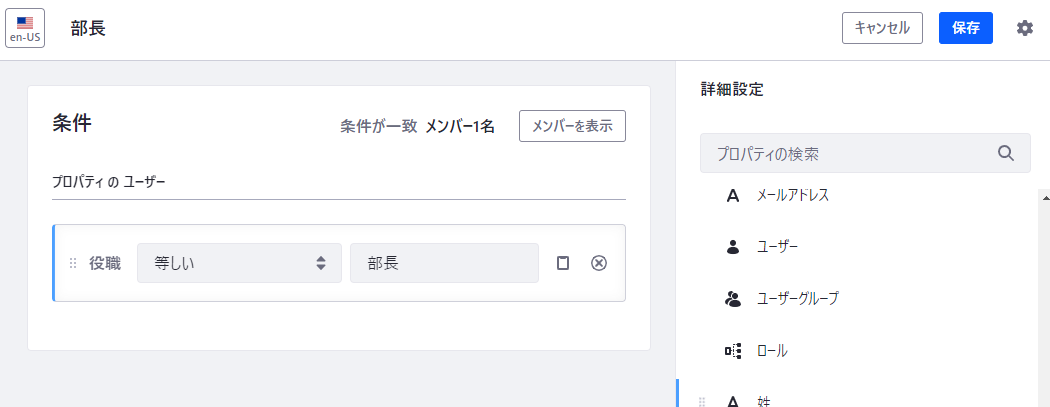The height and width of the screenshot is (407, 1050).
Task: Click the 保存 button
Action: click(x=965, y=28)
